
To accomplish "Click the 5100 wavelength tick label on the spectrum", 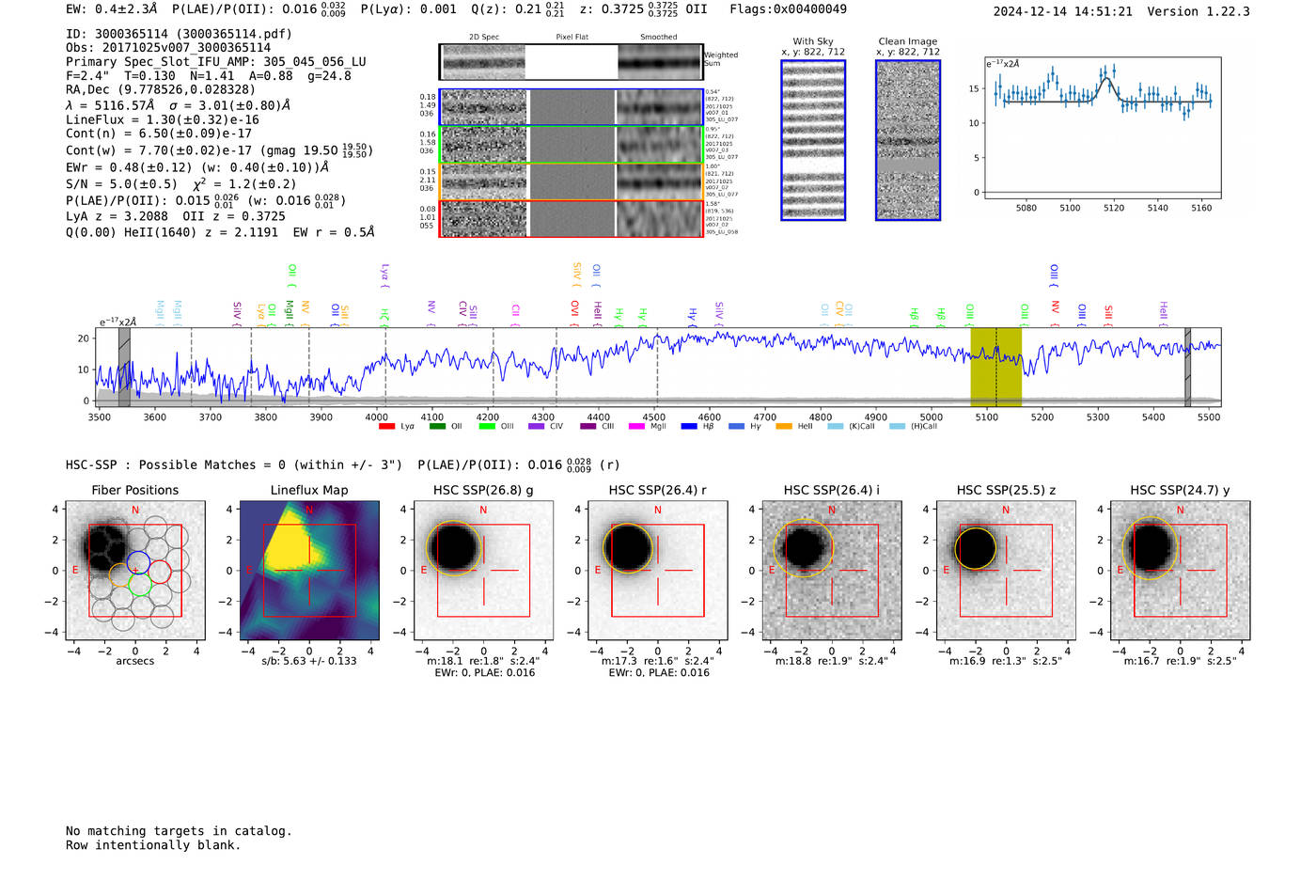I will [986, 417].
